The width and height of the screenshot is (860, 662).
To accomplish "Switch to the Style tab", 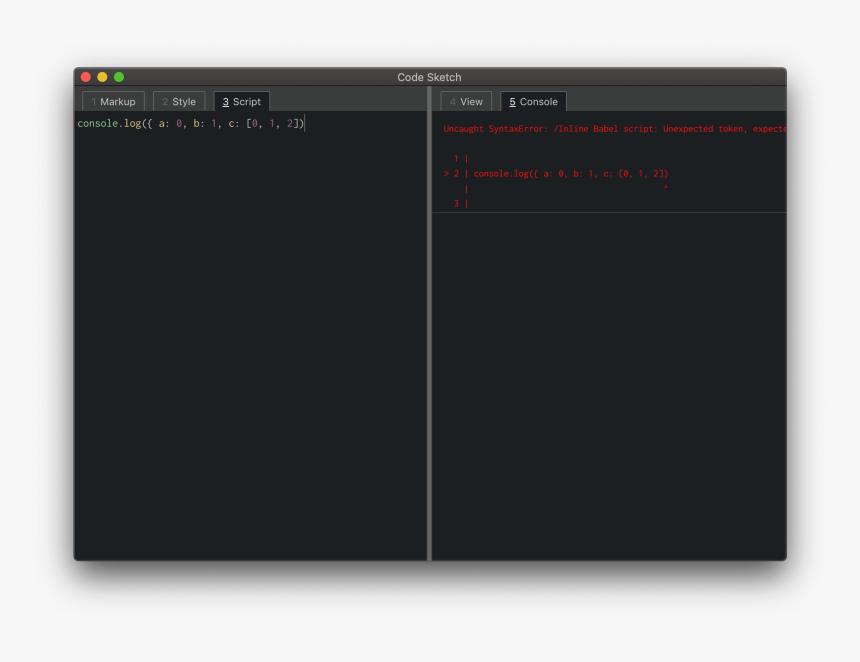I will 179,101.
